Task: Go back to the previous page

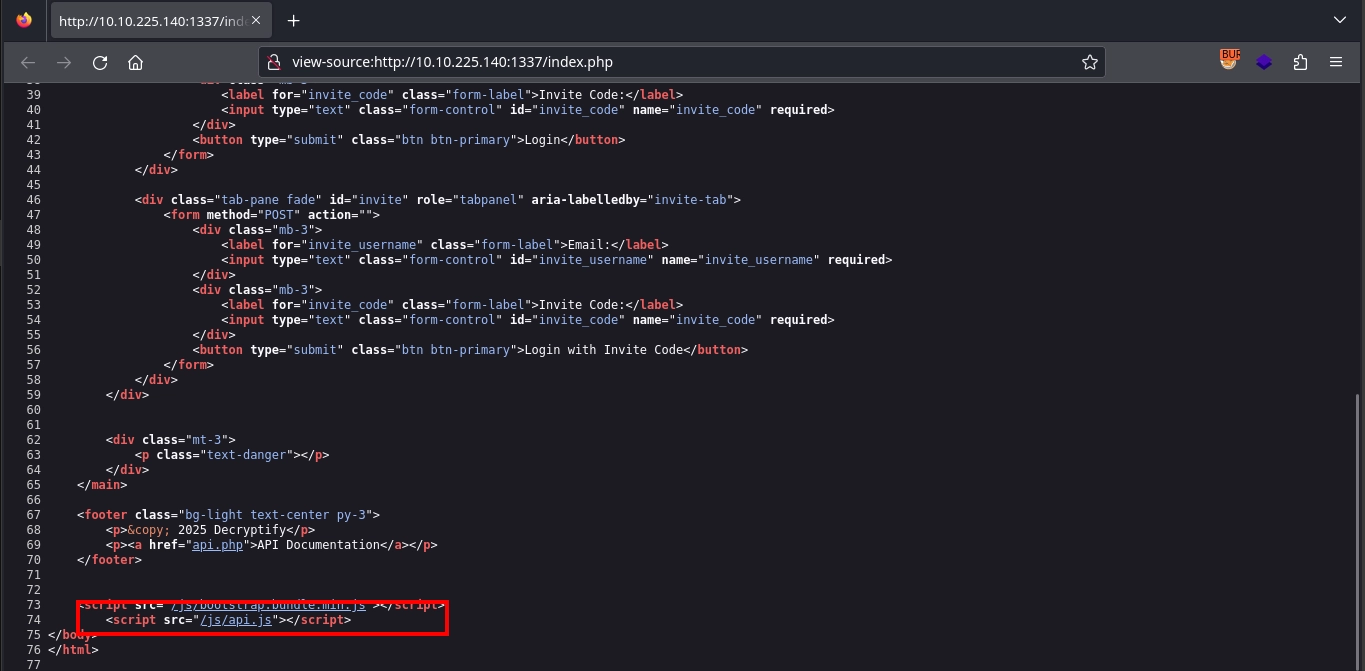Action: point(28,62)
